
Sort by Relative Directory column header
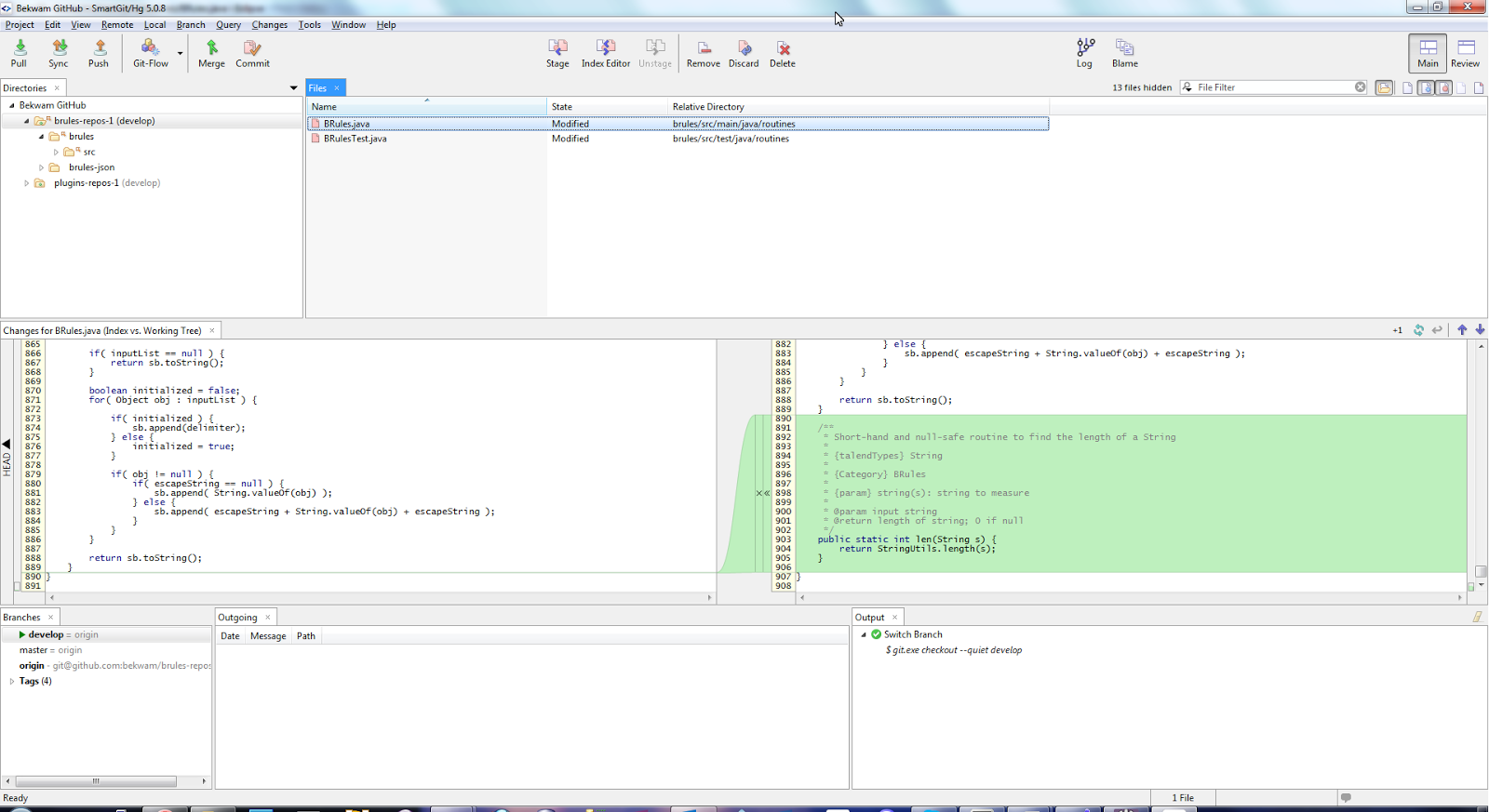click(858, 106)
